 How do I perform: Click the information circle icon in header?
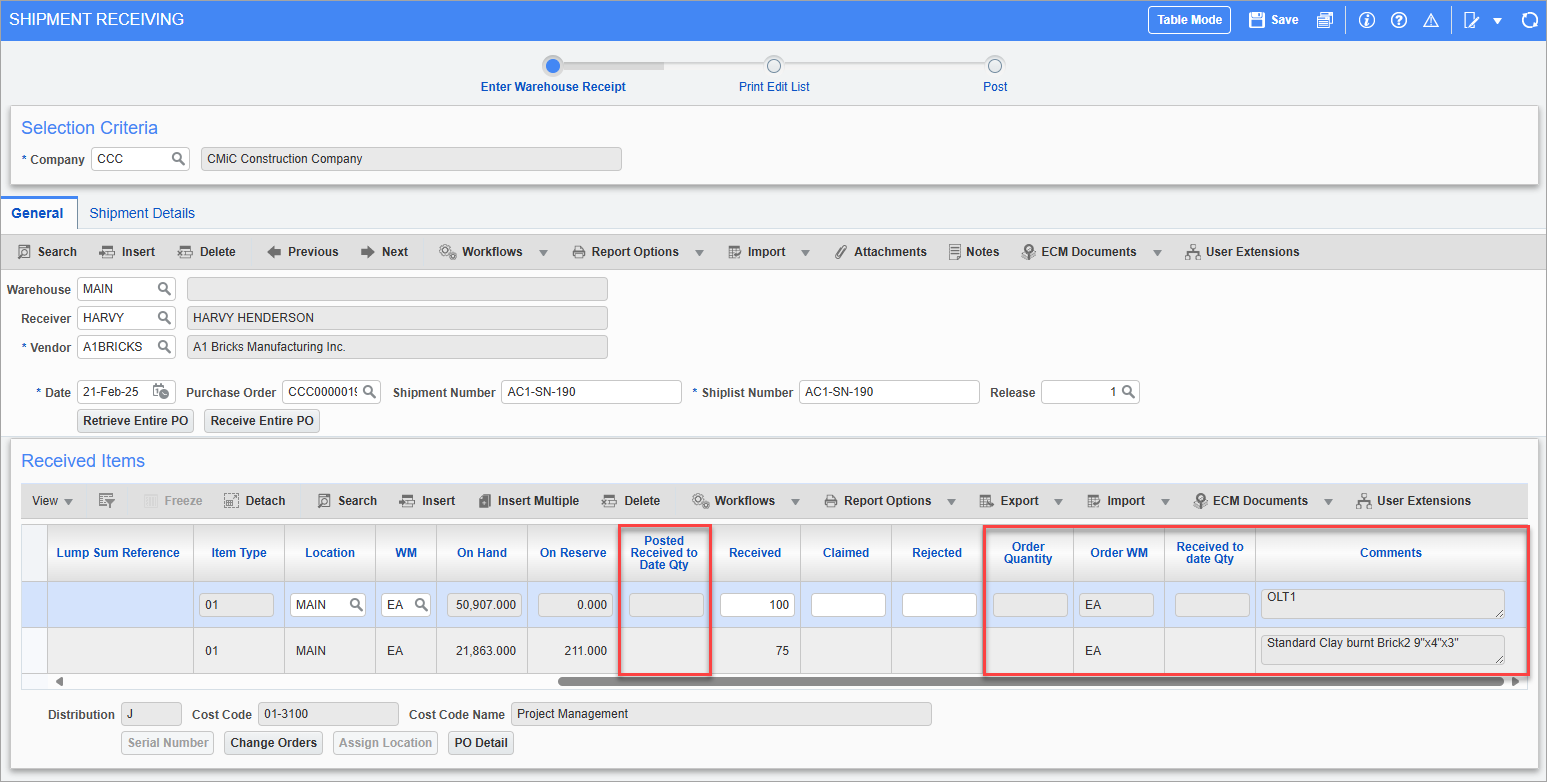1367,20
